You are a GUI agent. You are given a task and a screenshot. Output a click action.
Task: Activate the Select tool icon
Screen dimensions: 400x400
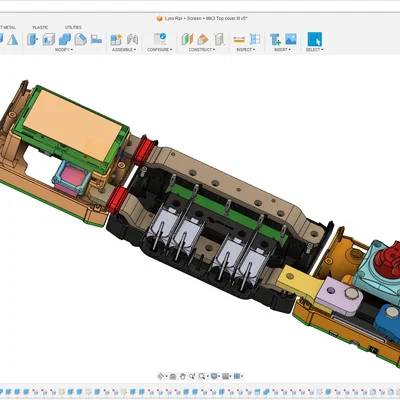pyautogui.click(x=315, y=39)
